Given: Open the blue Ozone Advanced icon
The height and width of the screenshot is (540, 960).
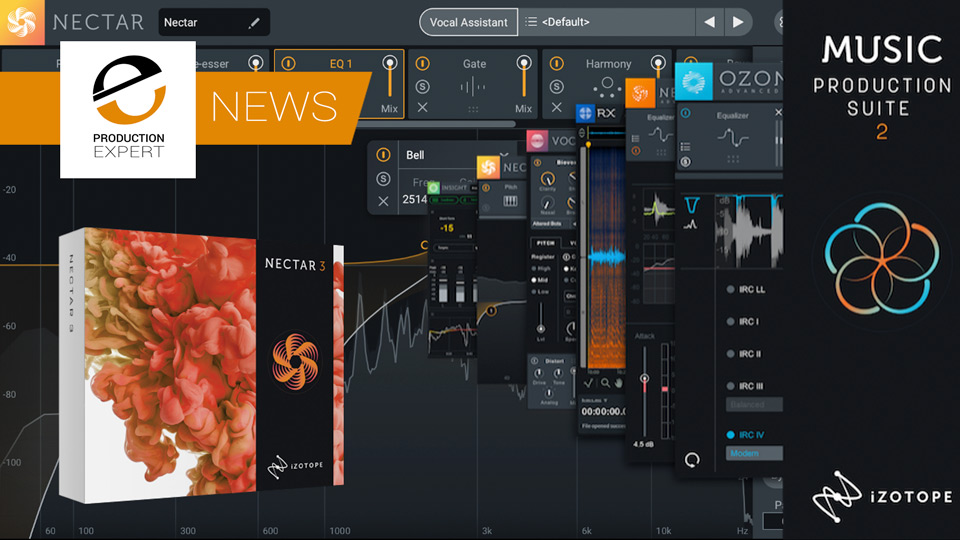Looking at the screenshot, I should (694, 81).
